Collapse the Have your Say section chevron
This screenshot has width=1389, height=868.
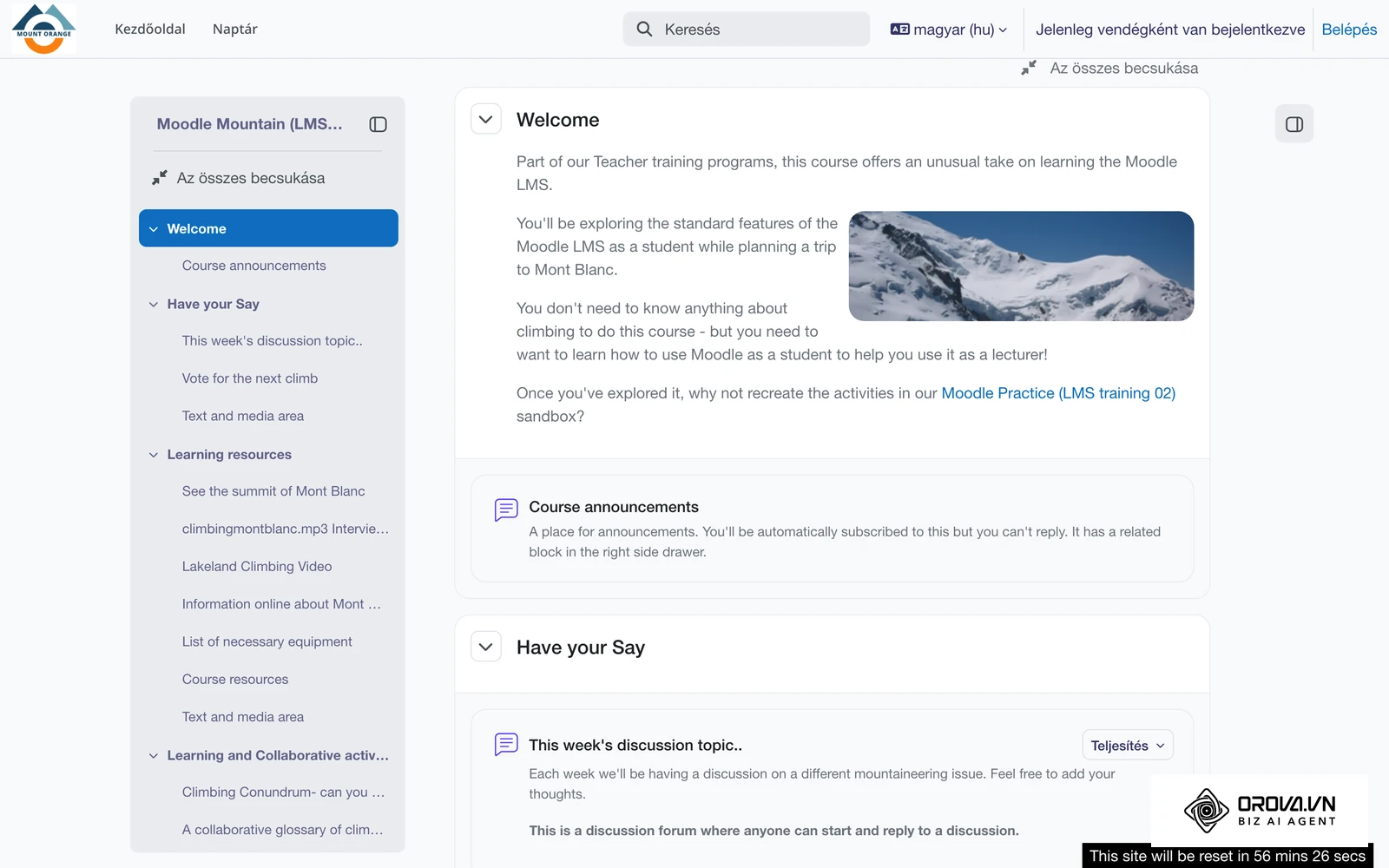[x=486, y=647]
